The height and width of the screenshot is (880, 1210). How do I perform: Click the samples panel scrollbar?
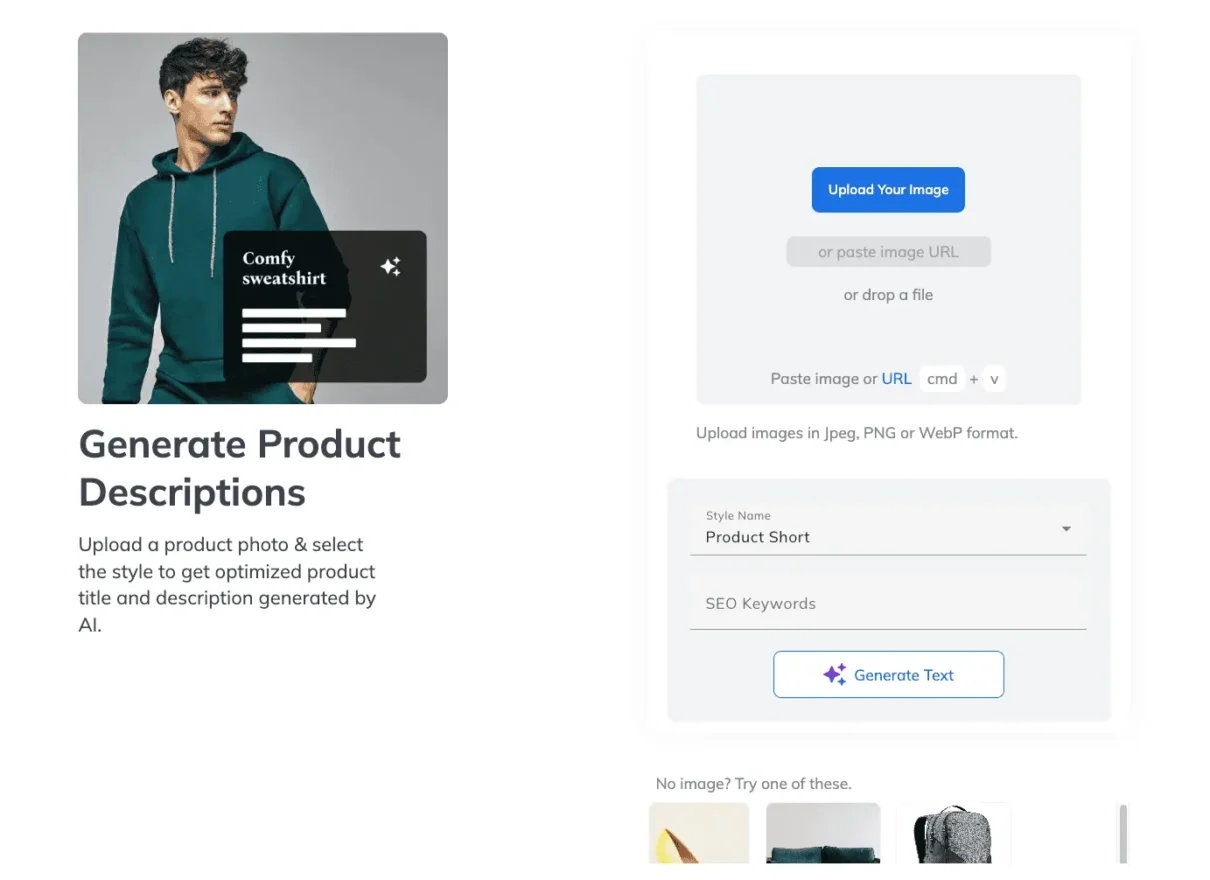tap(1122, 833)
